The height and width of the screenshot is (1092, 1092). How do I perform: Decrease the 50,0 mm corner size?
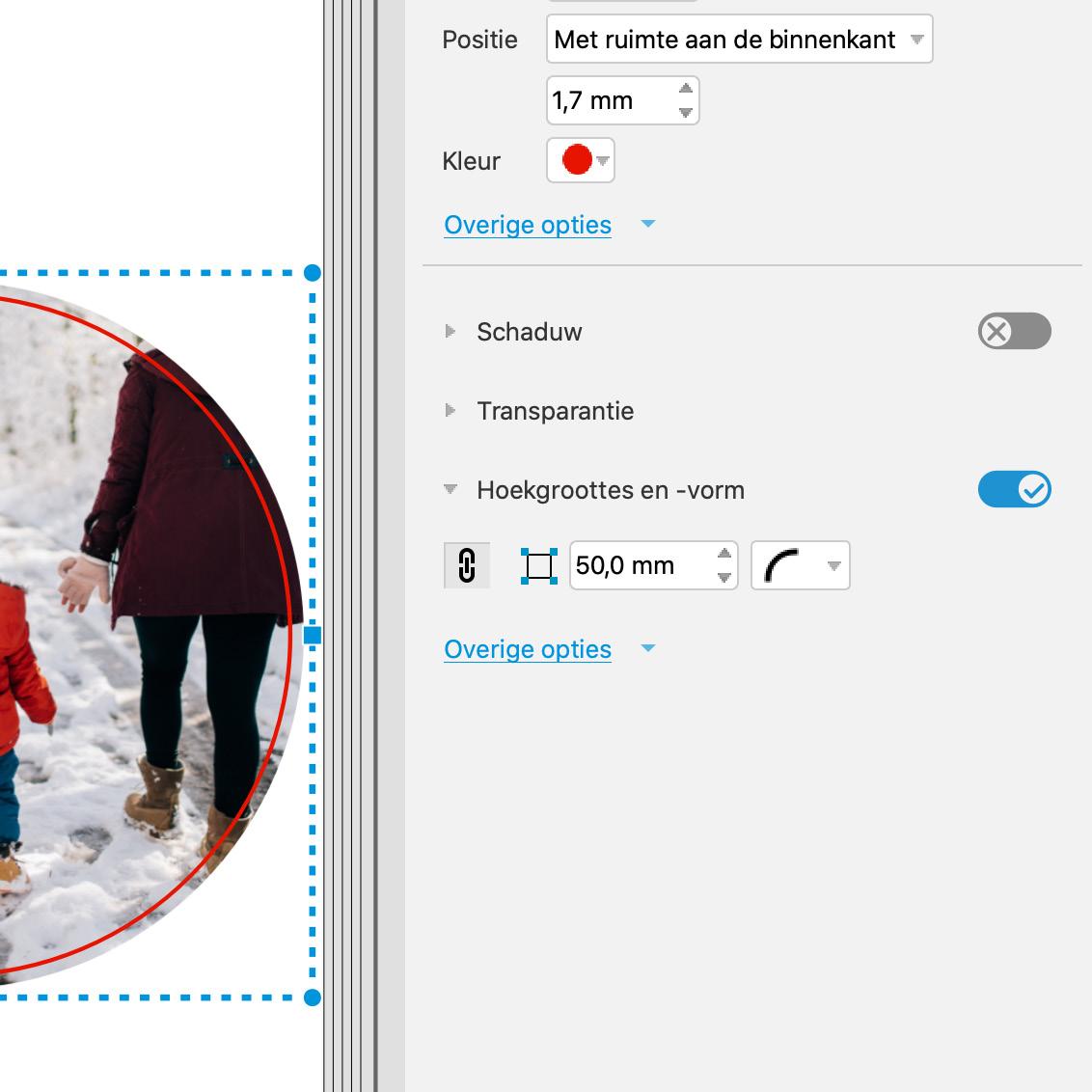724,577
